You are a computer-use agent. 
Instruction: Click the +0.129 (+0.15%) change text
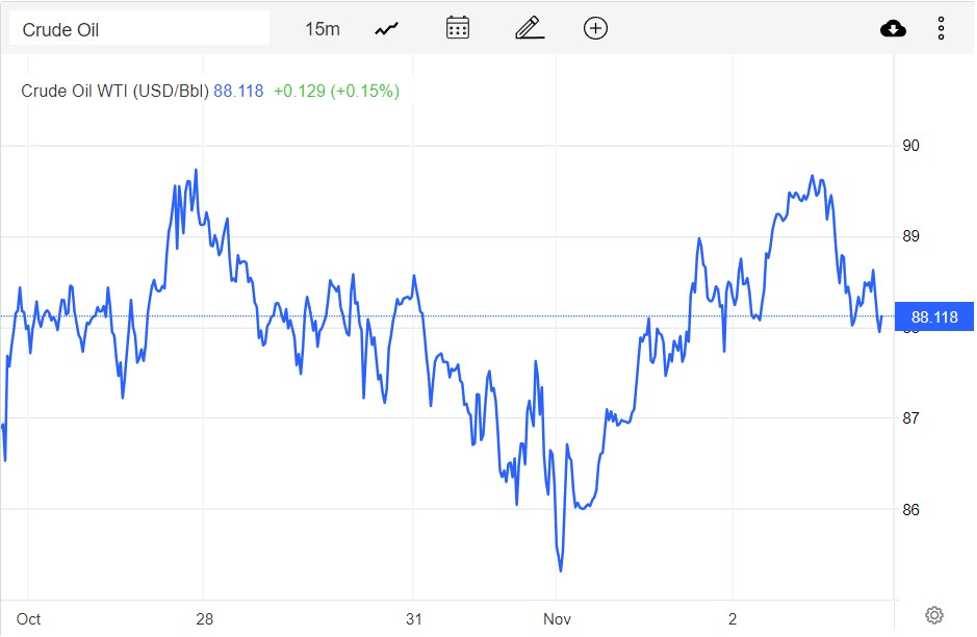336,91
